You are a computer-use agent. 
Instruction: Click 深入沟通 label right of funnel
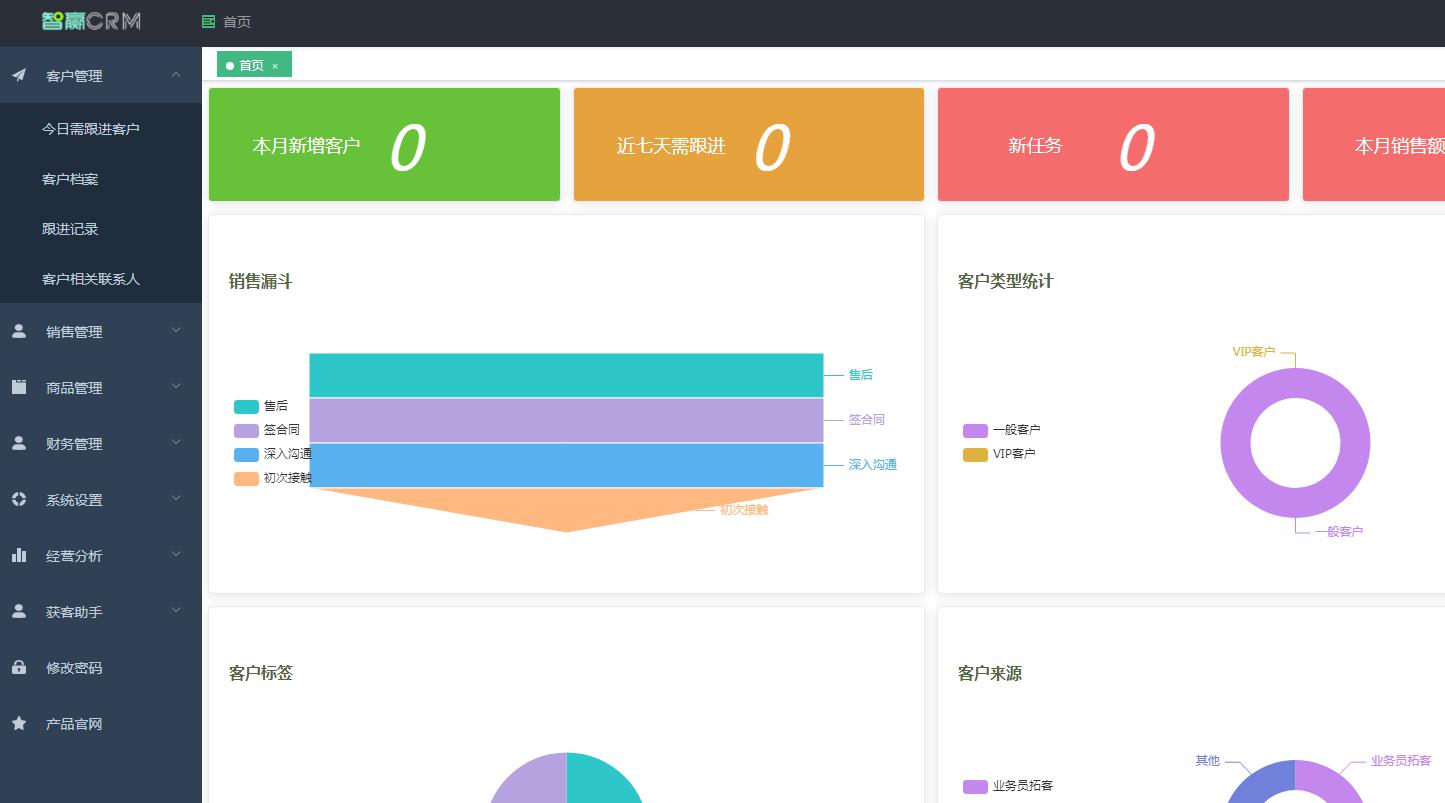[x=873, y=465]
